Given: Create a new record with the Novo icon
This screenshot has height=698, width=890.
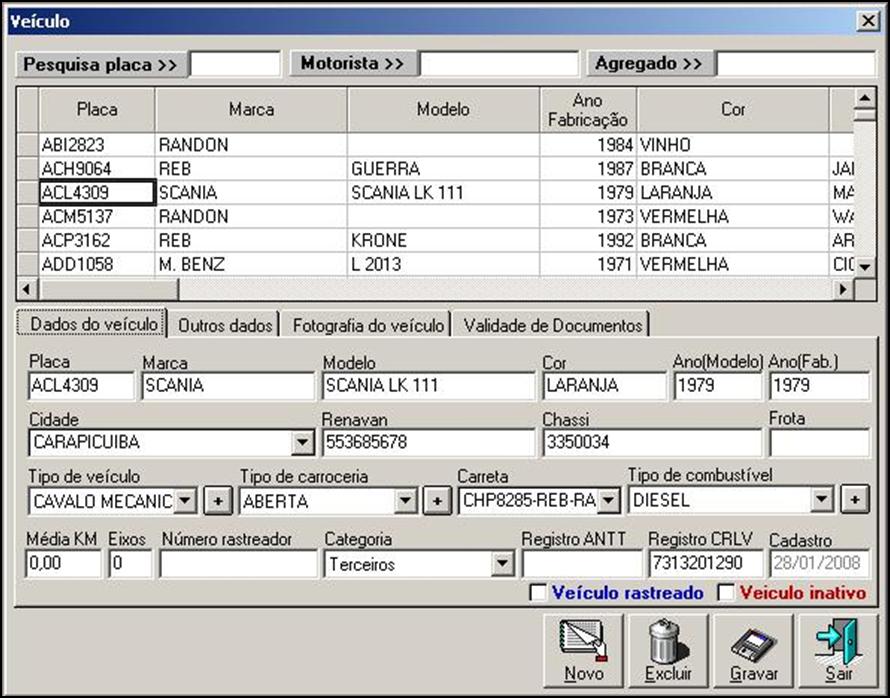Looking at the screenshot, I should click(x=583, y=648).
